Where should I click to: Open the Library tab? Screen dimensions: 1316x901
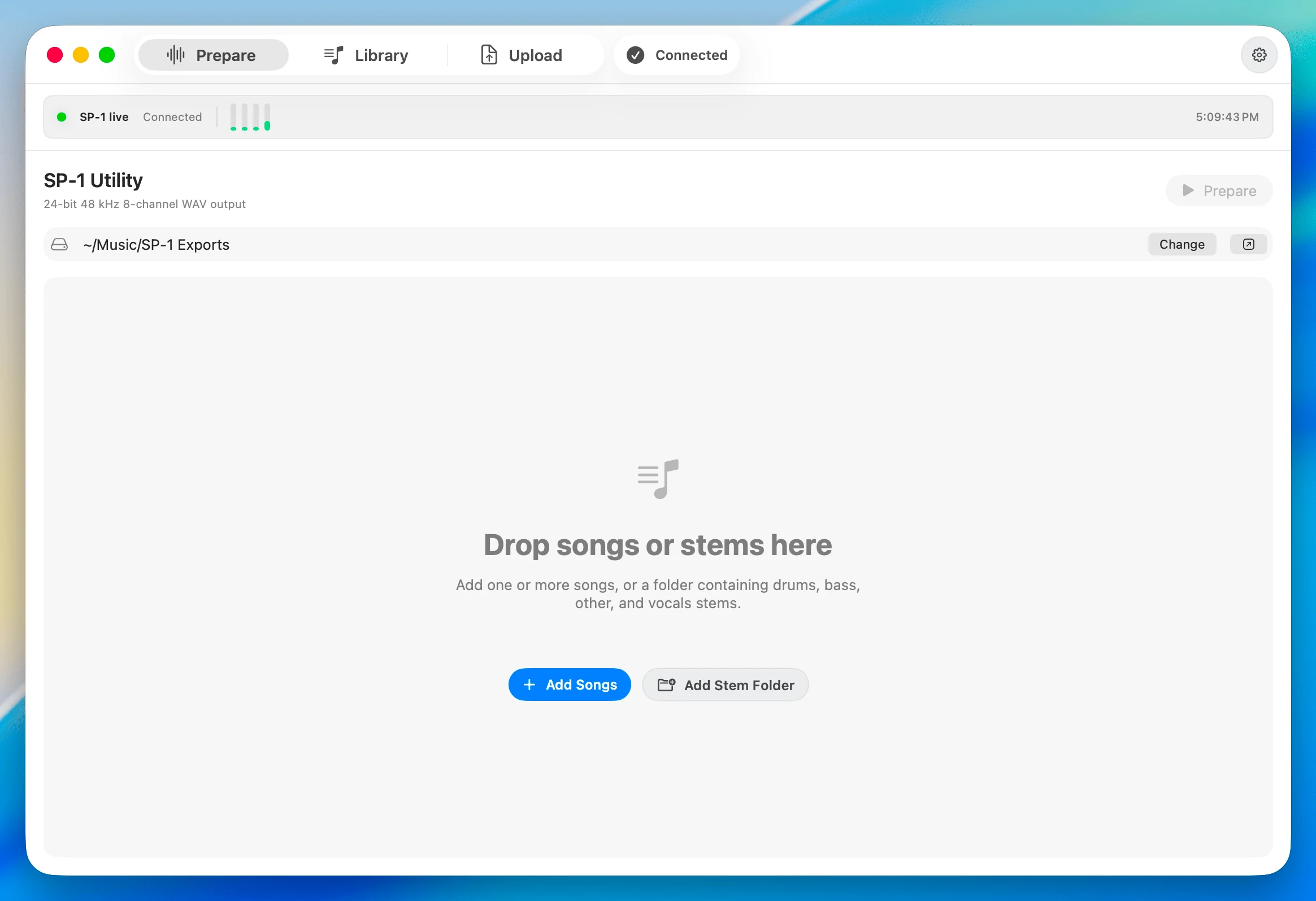[366, 55]
